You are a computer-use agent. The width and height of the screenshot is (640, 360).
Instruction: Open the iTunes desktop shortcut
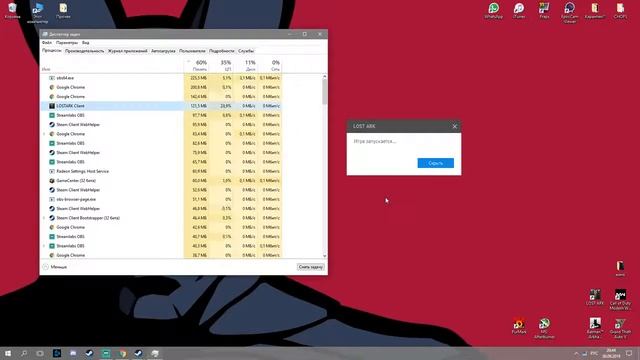519,11
